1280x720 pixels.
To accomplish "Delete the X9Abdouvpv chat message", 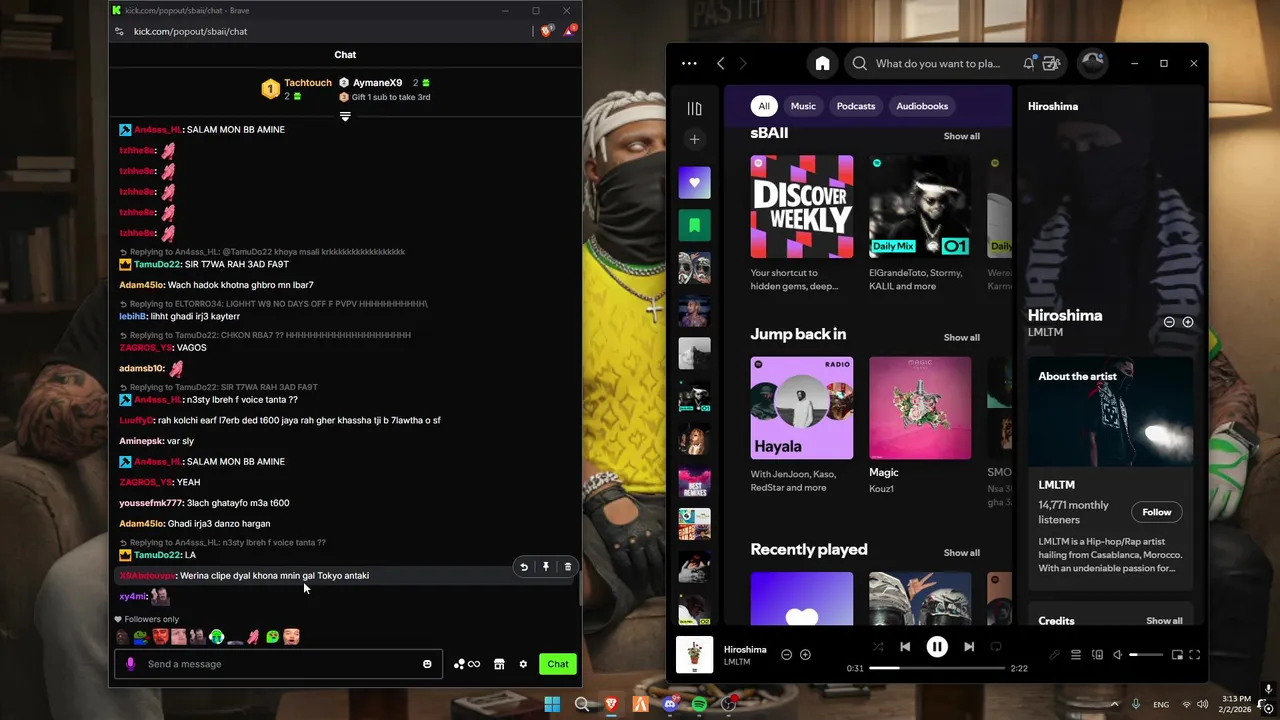I will coord(568,567).
